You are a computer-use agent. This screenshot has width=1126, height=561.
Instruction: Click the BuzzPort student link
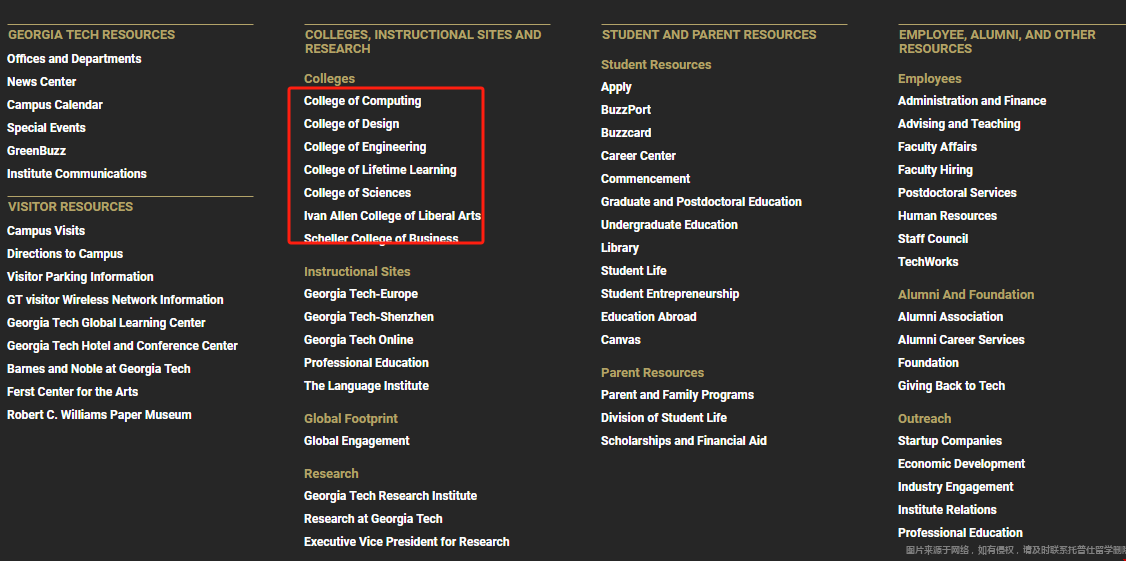point(626,110)
